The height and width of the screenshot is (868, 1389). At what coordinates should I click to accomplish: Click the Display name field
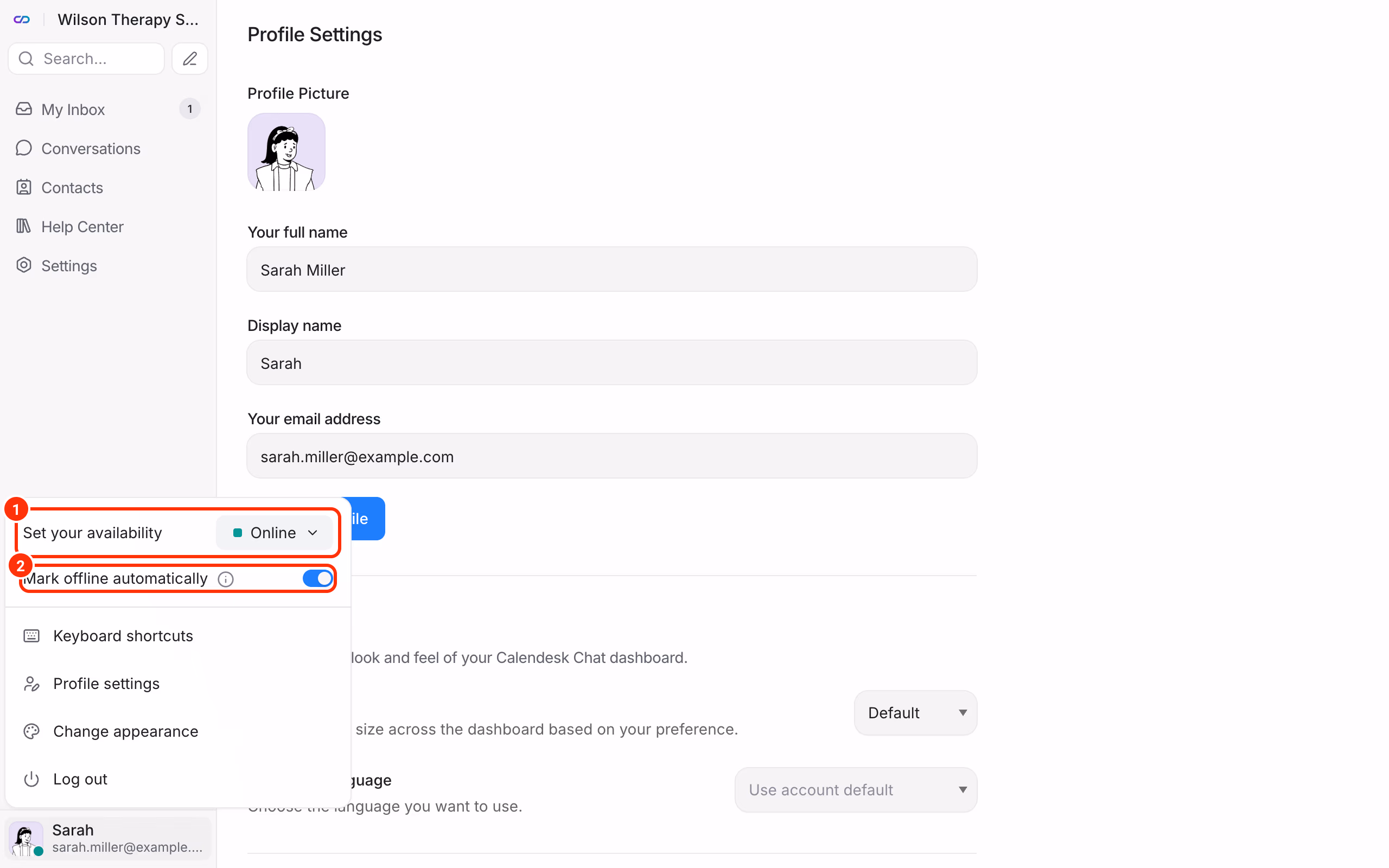(x=612, y=363)
